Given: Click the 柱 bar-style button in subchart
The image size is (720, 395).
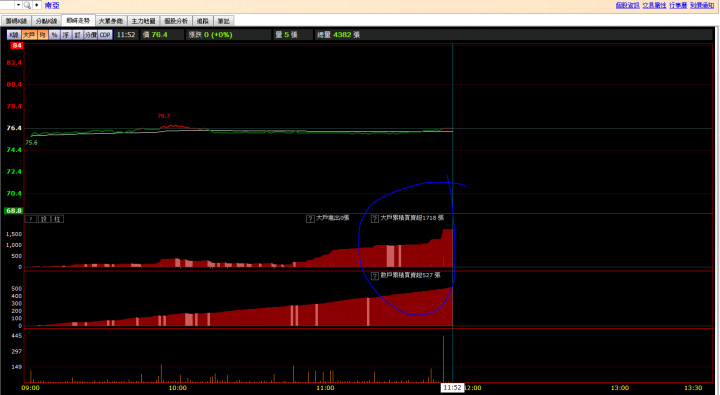Looking at the screenshot, I should (x=57, y=219).
